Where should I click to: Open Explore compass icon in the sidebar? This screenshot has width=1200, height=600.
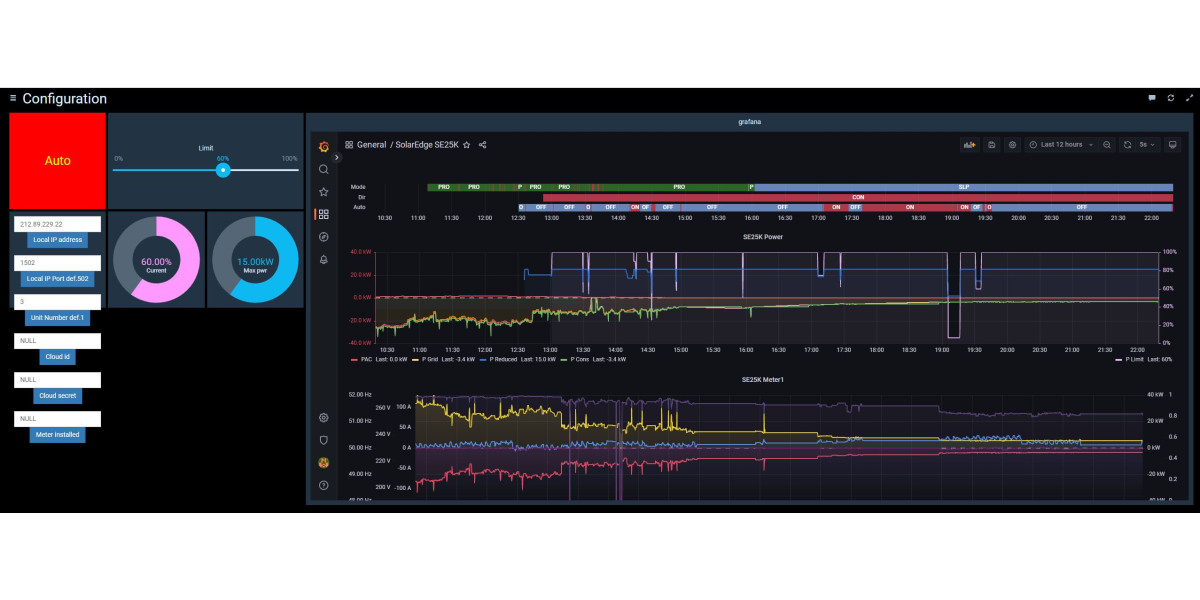[324, 237]
